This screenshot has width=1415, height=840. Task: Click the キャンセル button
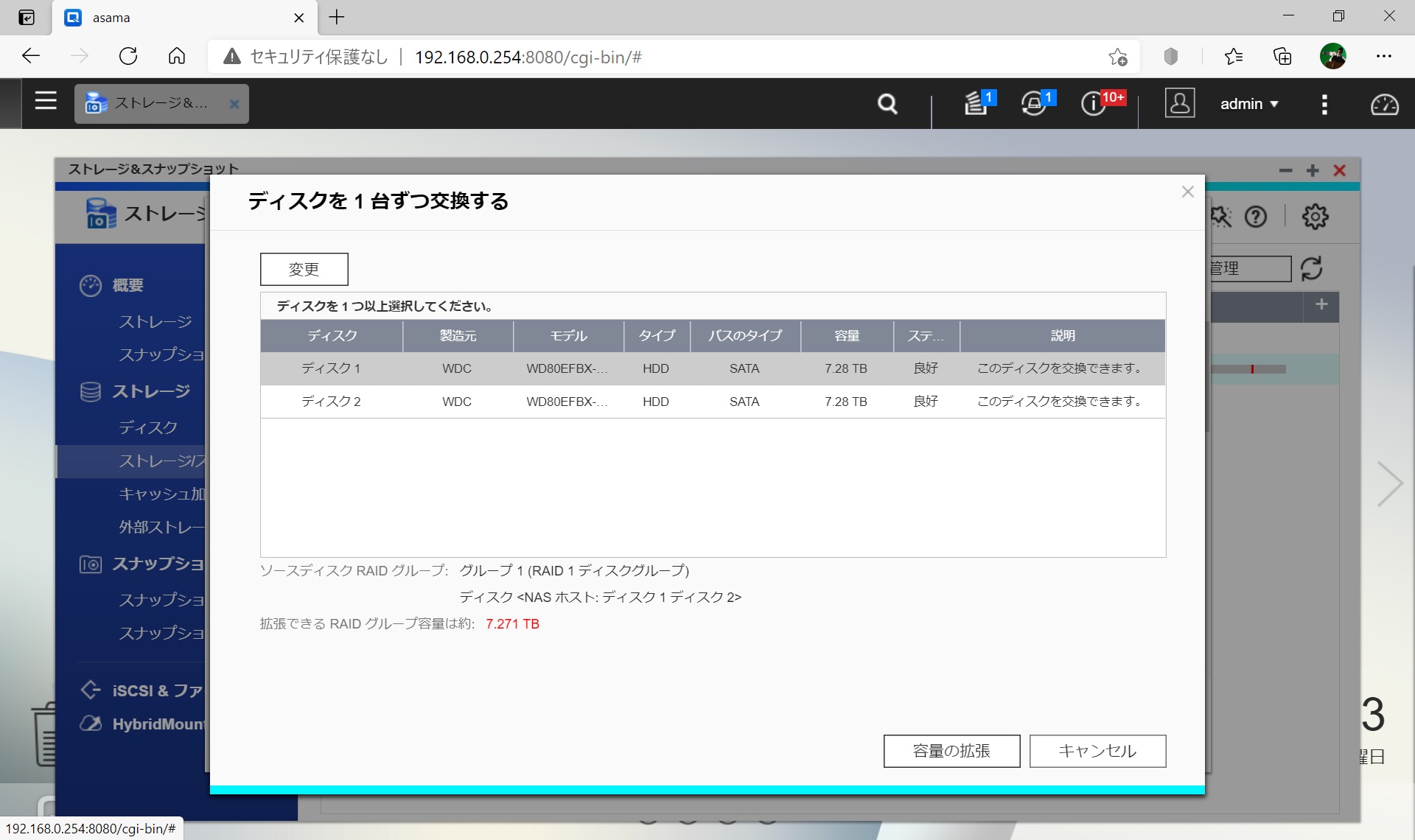point(1097,751)
